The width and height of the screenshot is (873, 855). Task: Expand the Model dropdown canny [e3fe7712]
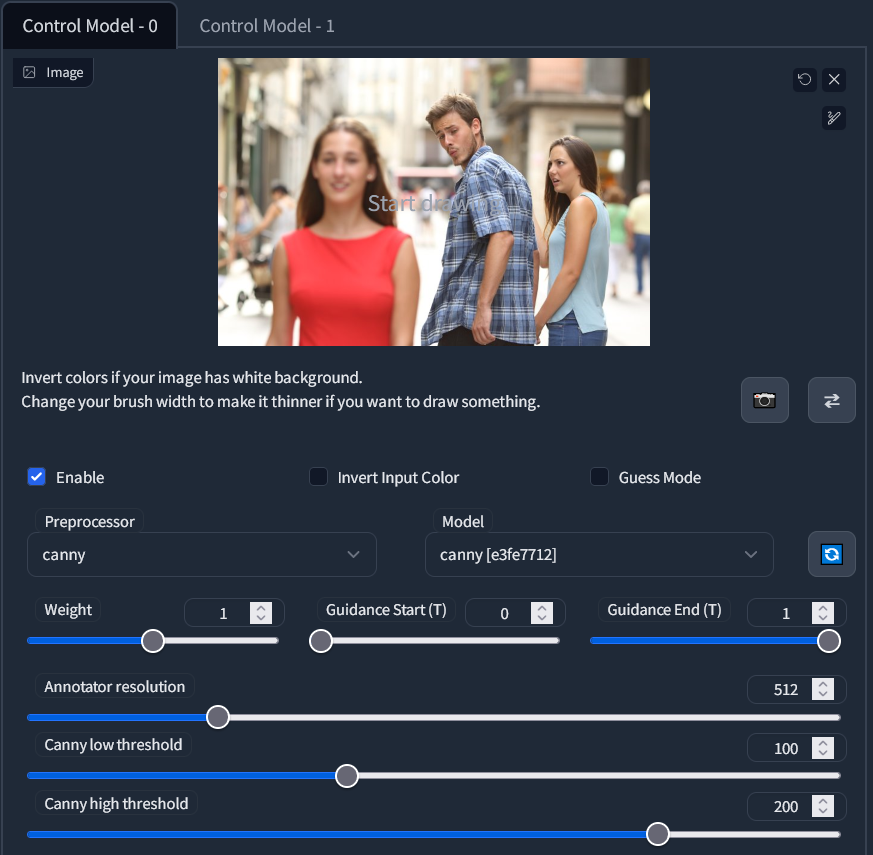coord(598,554)
